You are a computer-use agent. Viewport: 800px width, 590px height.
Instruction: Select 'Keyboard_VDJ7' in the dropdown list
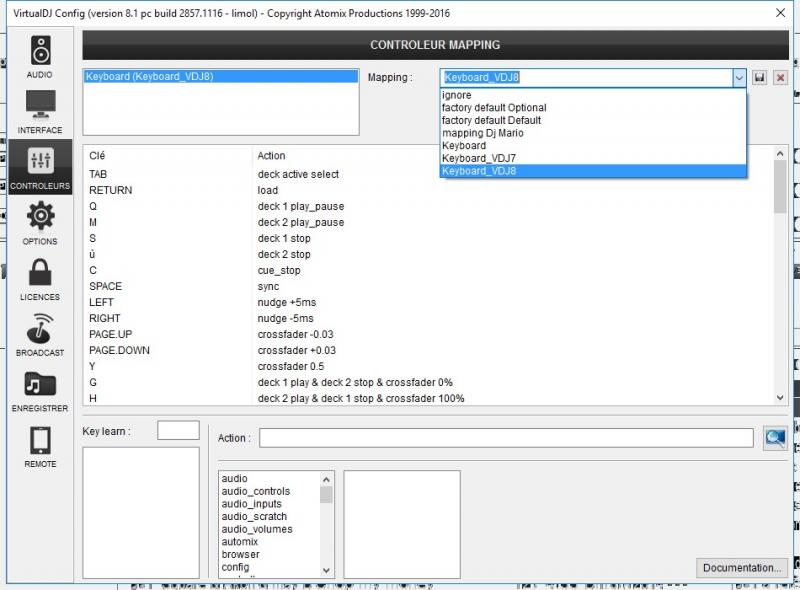coord(478,158)
